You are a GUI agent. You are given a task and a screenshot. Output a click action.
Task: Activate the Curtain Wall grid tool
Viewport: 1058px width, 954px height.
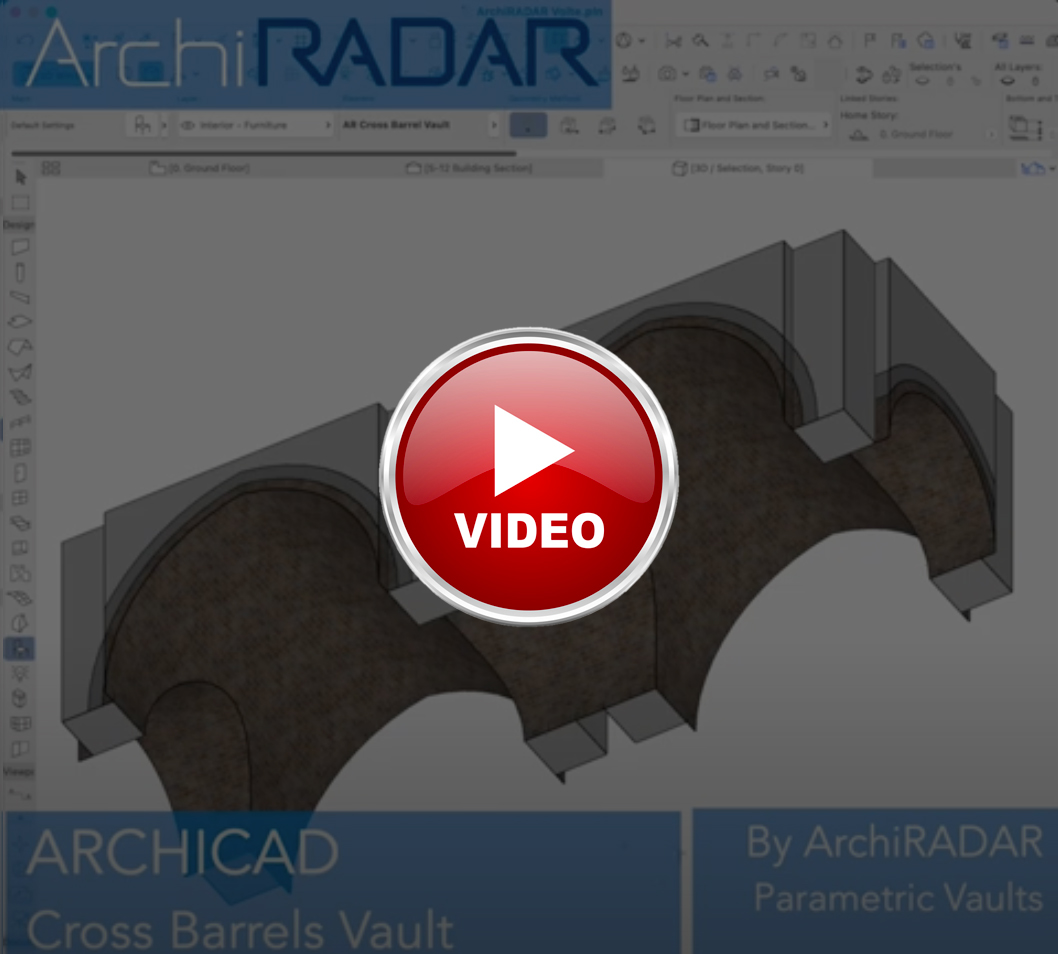click(x=20, y=448)
